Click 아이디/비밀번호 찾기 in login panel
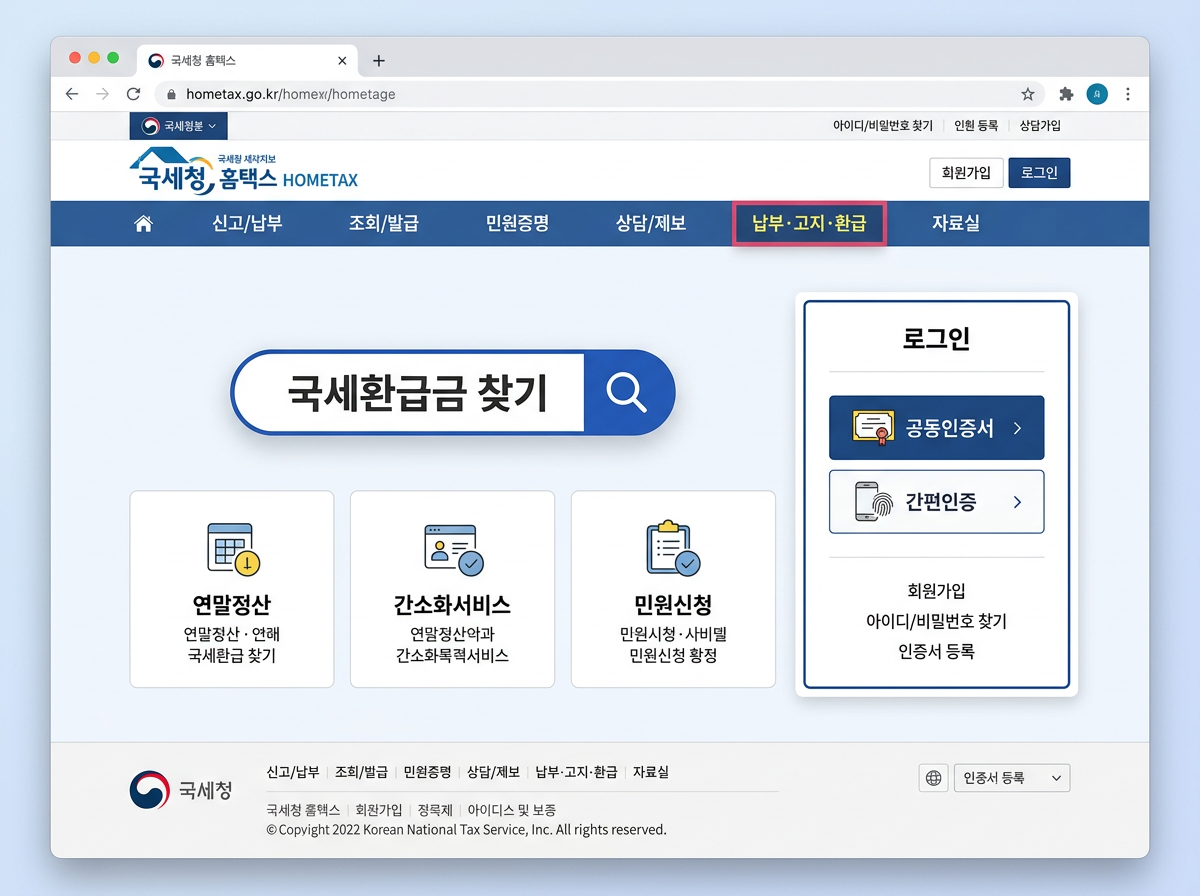This screenshot has width=1200, height=896. tap(936, 621)
